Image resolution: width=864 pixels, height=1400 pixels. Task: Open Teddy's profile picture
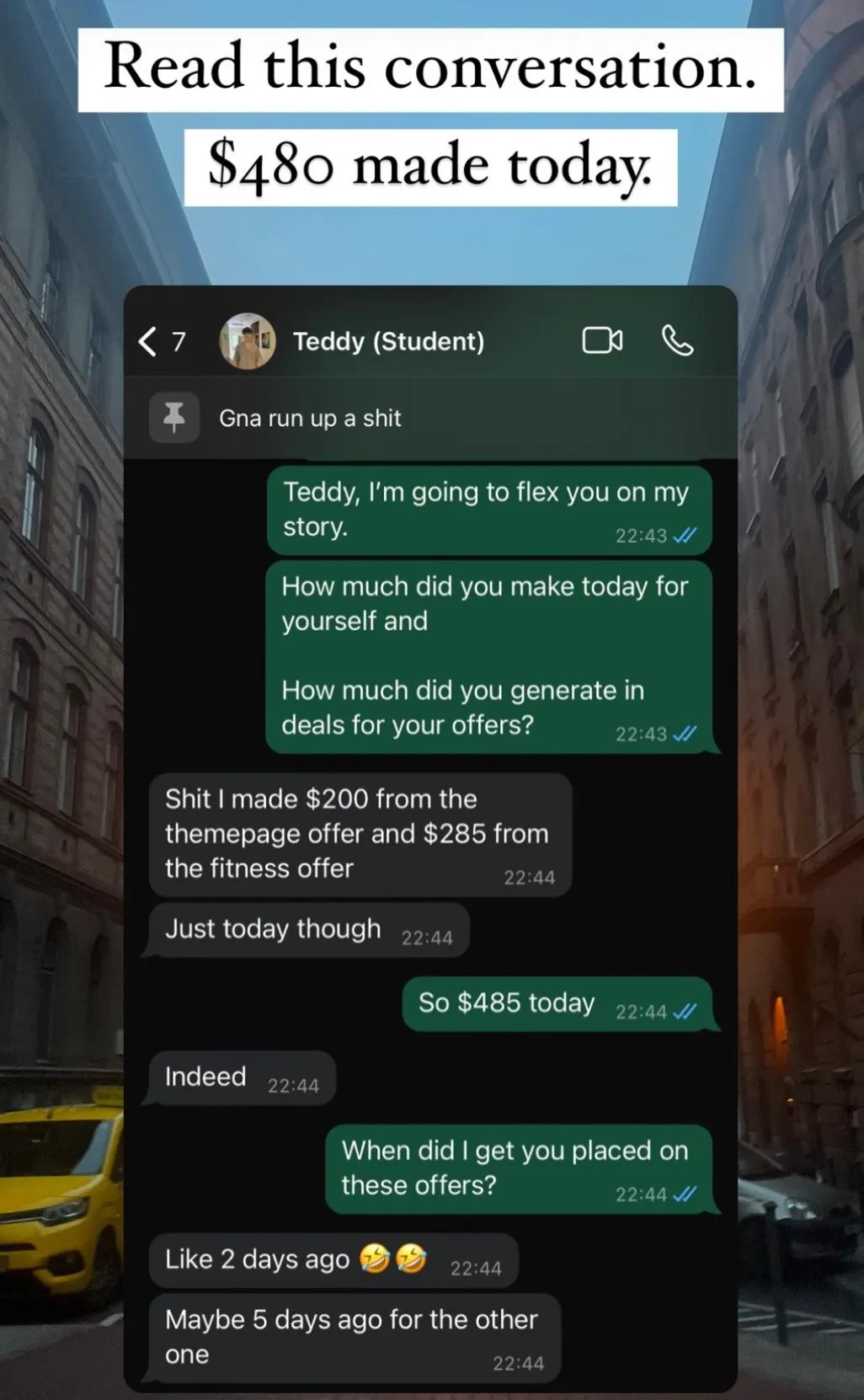[x=248, y=341]
